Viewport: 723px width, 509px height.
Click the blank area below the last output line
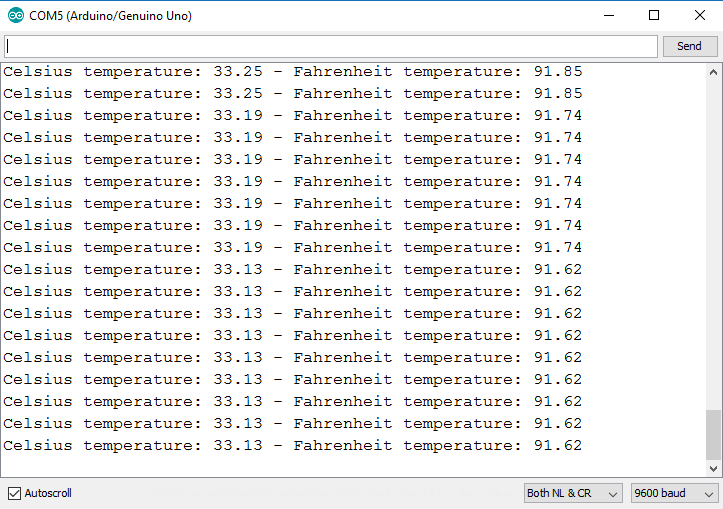350,466
